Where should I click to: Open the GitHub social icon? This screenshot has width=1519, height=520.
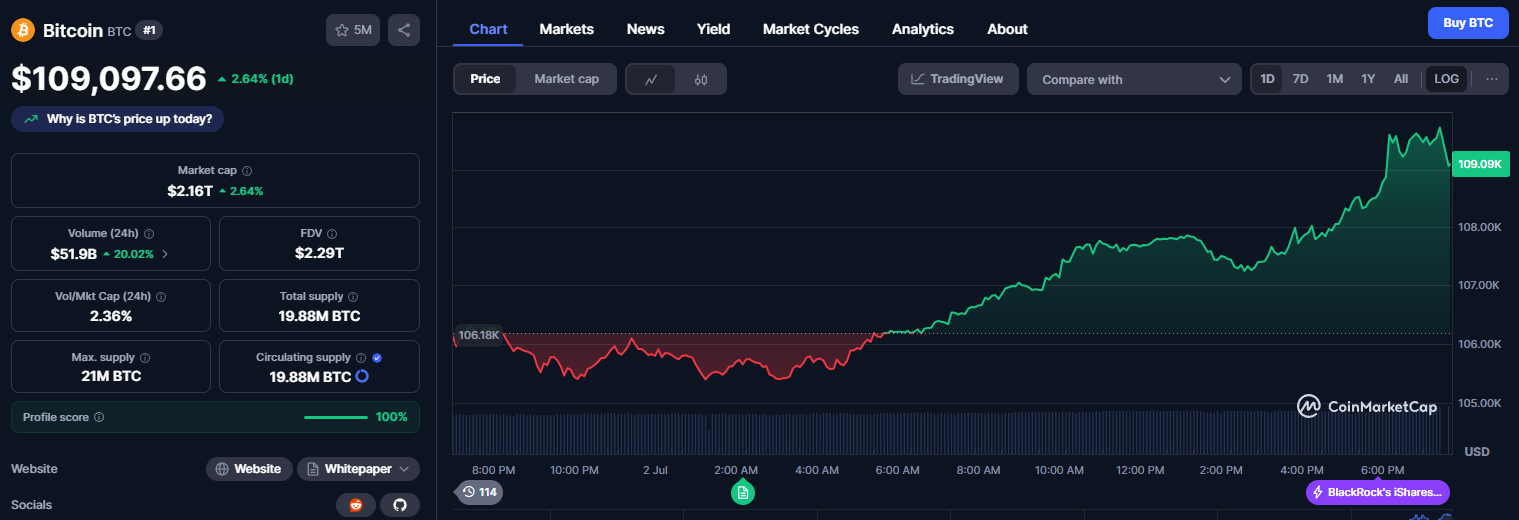(400, 505)
